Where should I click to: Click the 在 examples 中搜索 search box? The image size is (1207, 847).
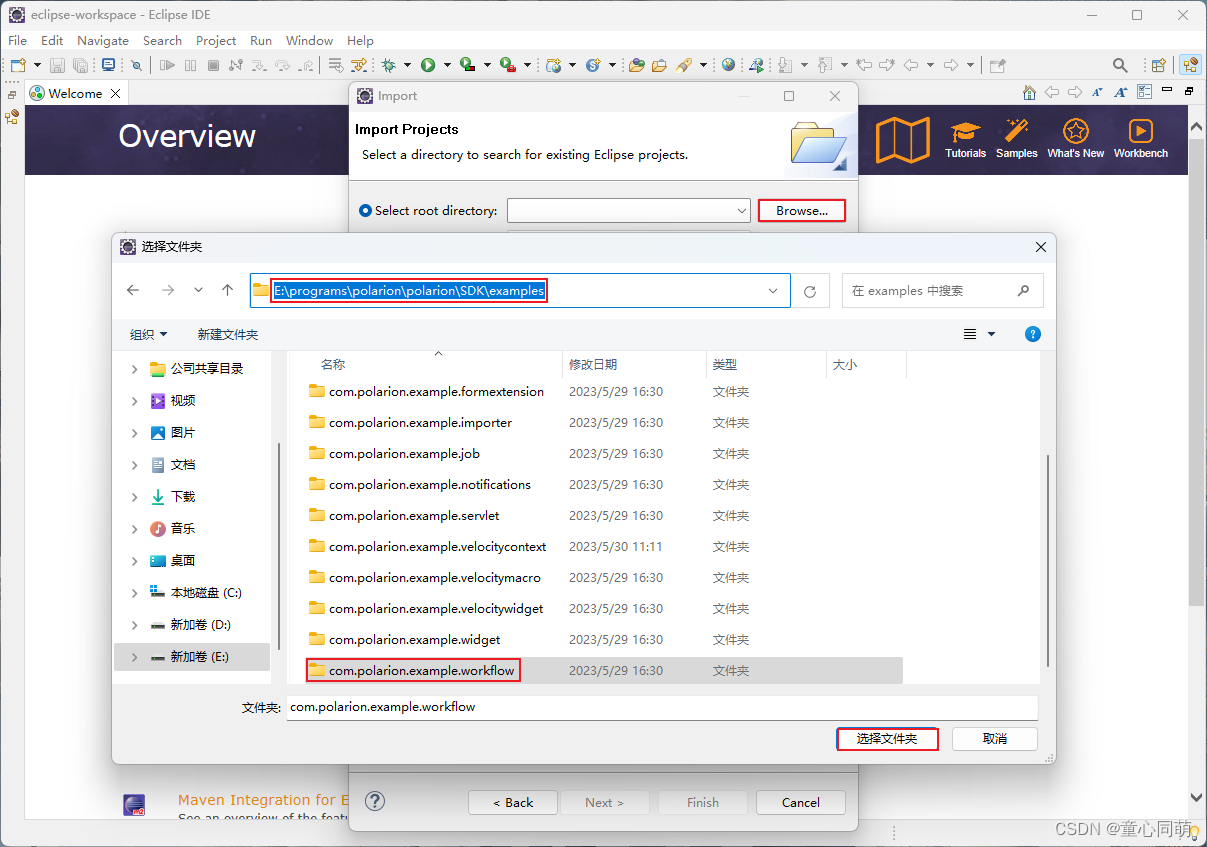click(x=942, y=291)
